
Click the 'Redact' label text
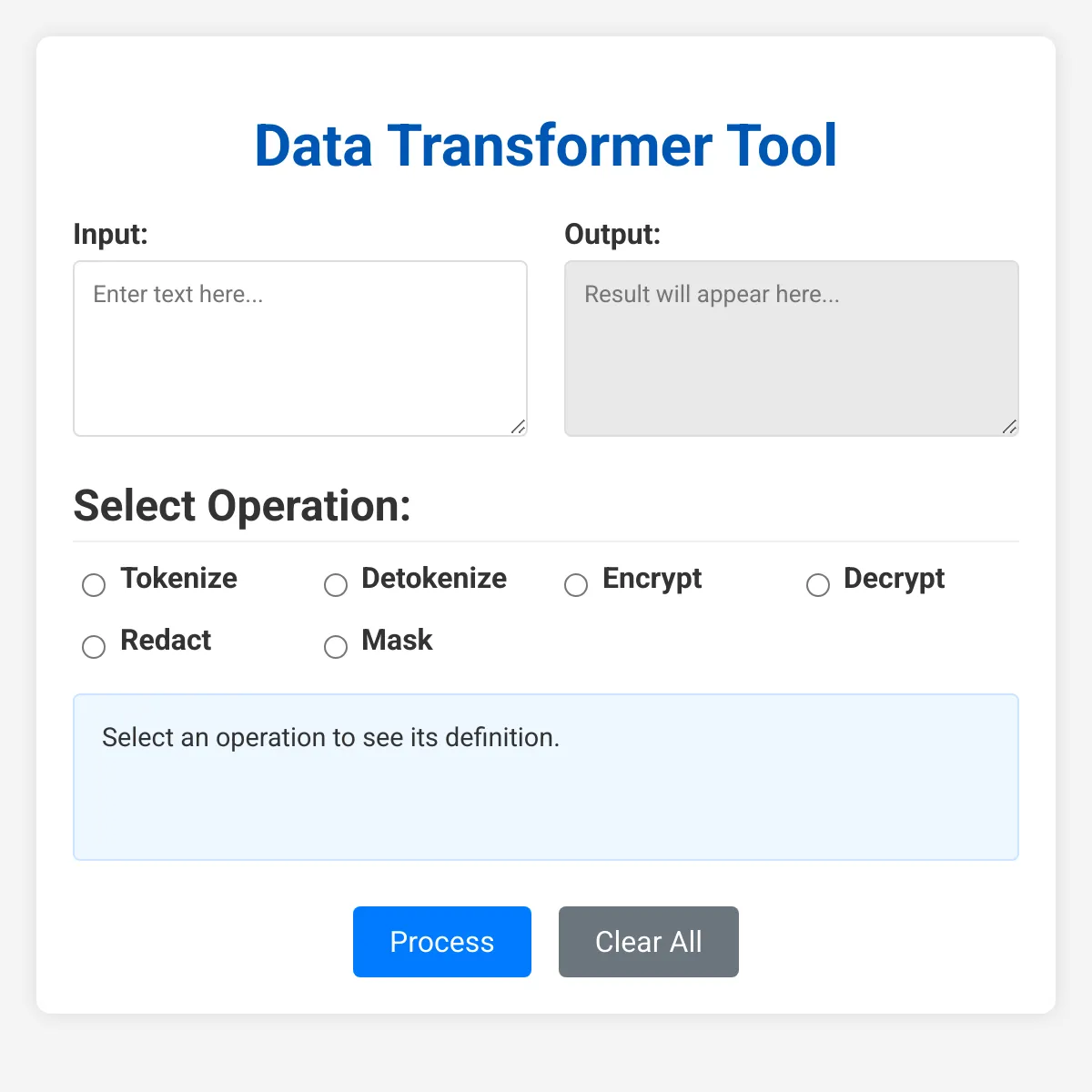[166, 641]
